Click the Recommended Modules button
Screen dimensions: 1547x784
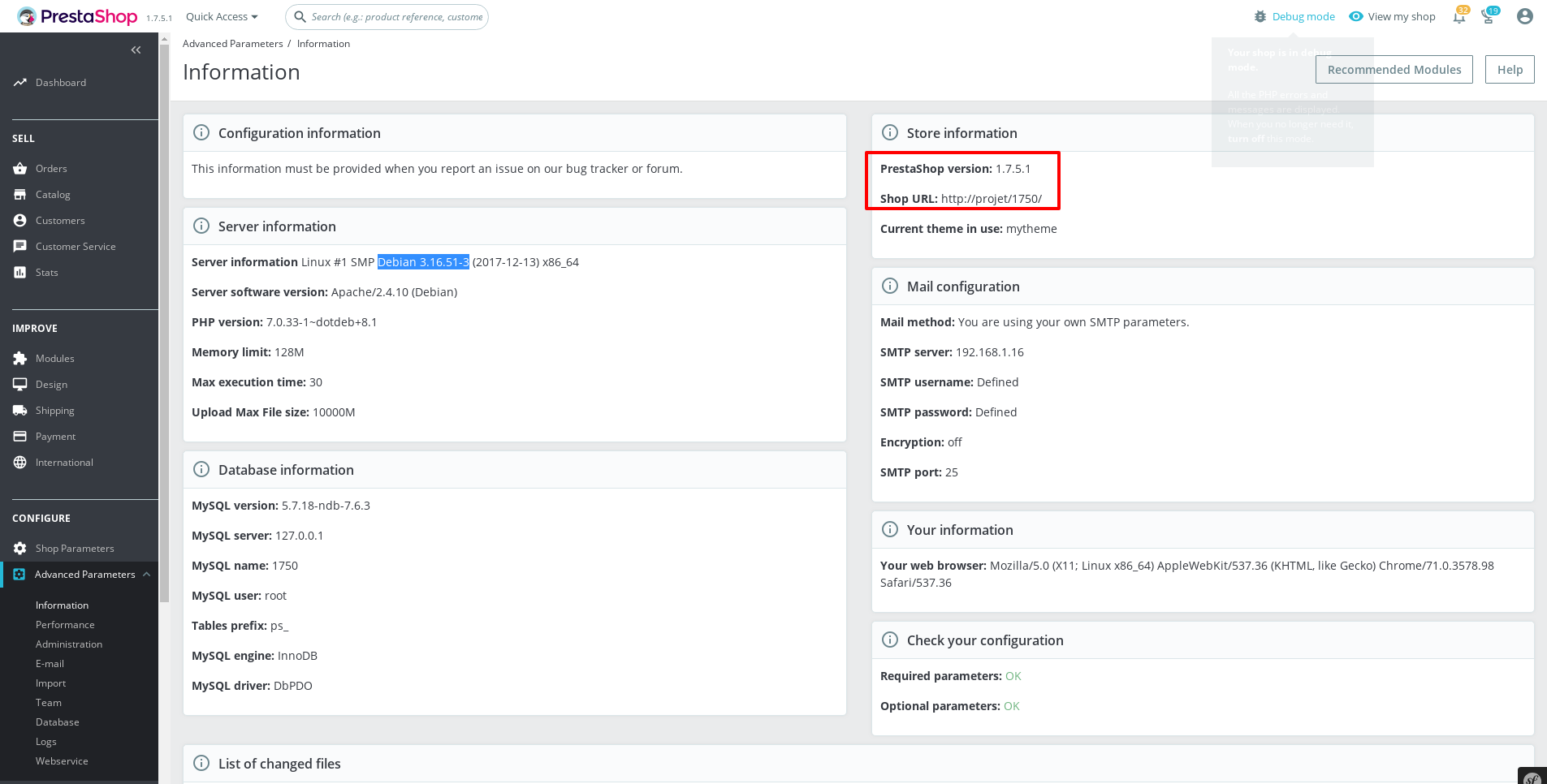point(1394,70)
